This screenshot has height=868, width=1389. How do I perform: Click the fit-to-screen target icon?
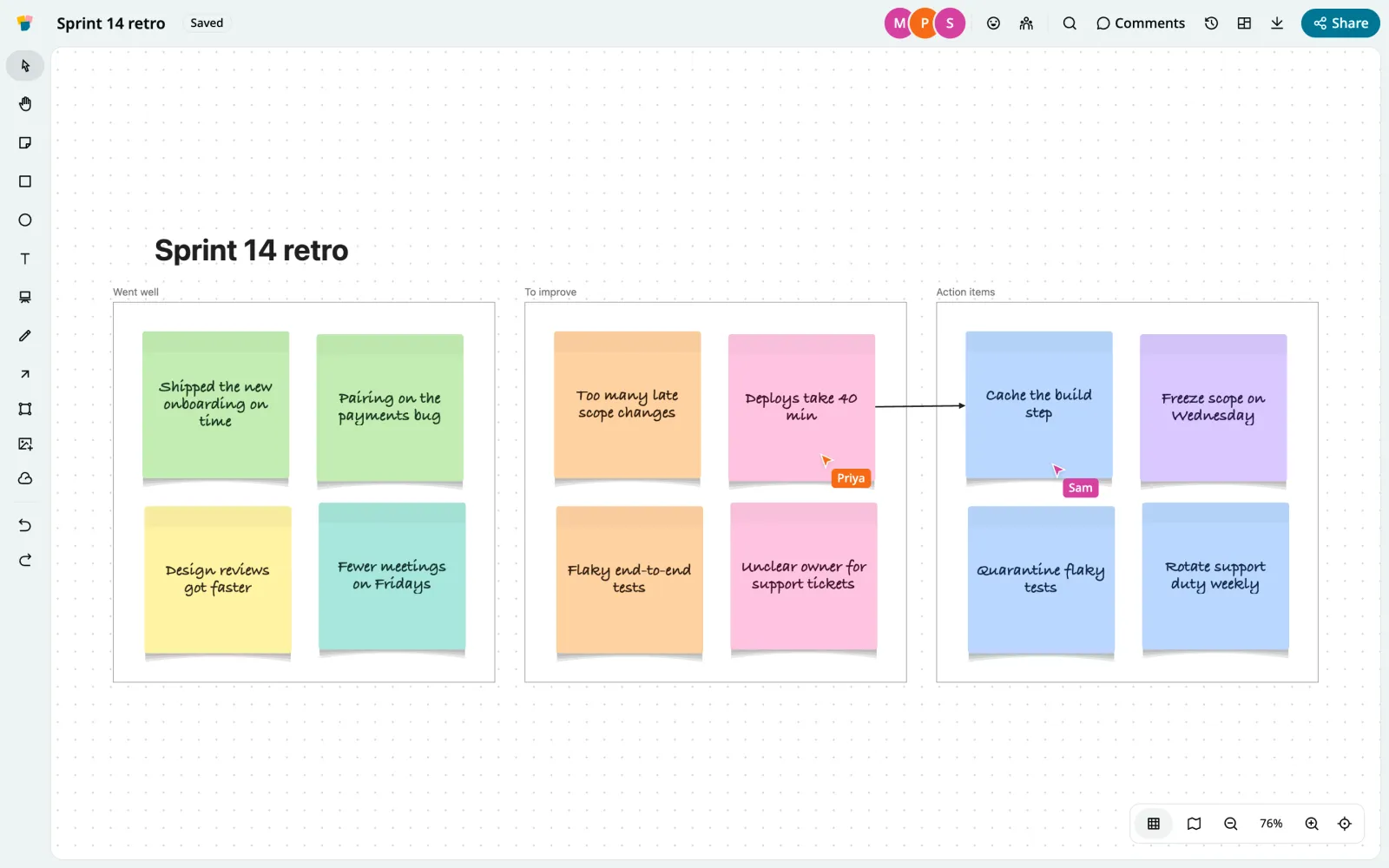[x=1345, y=824]
